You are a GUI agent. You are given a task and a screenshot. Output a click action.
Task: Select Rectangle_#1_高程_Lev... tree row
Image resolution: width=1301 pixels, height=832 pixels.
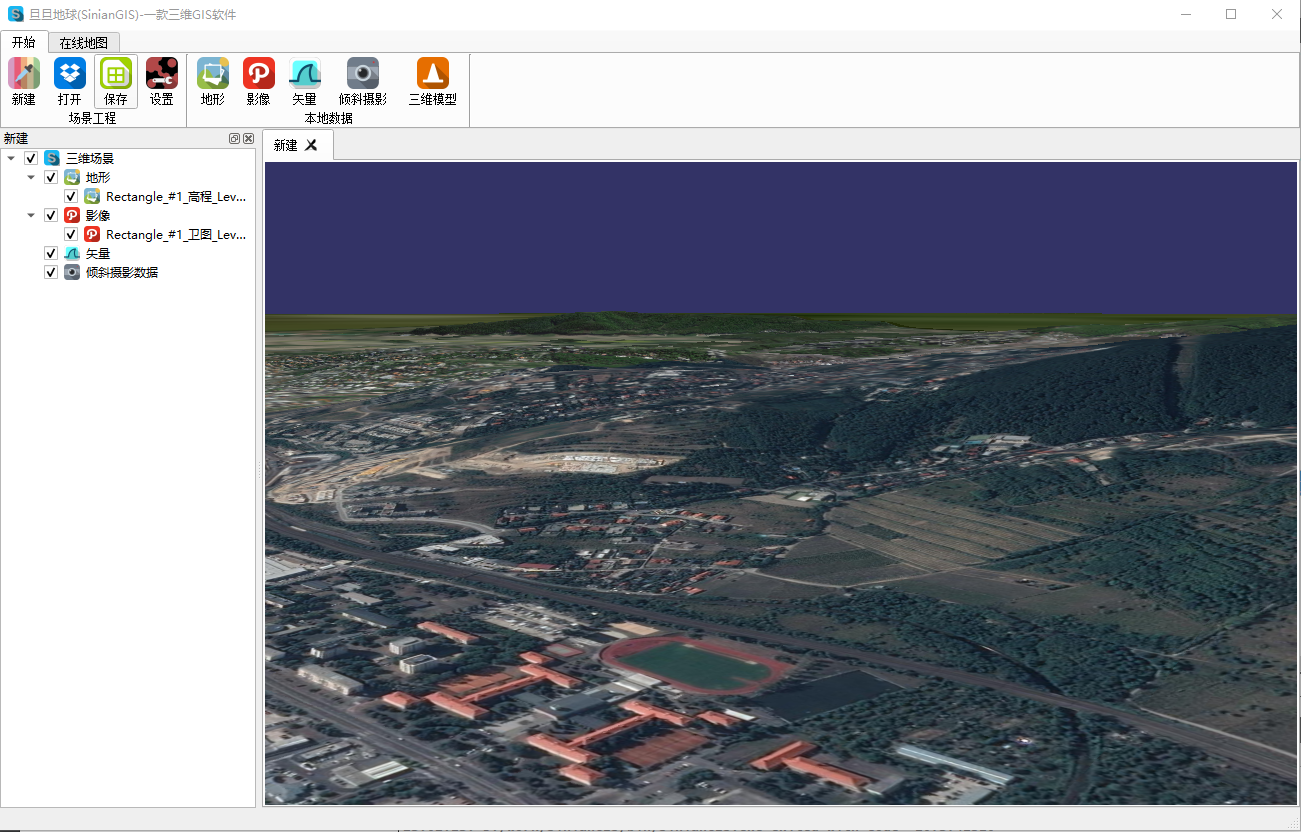pyautogui.click(x=176, y=197)
